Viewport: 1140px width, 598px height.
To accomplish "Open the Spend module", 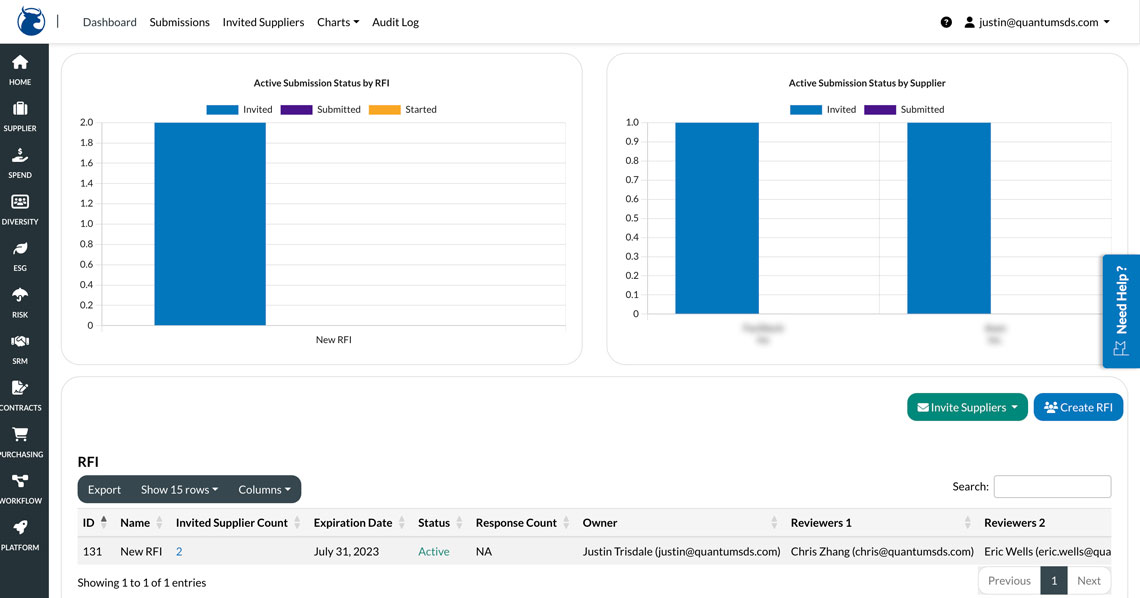I will [19, 161].
